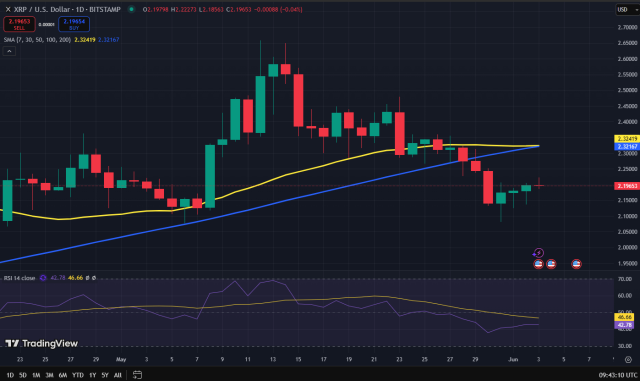Select the 1M time range

point(36,375)
